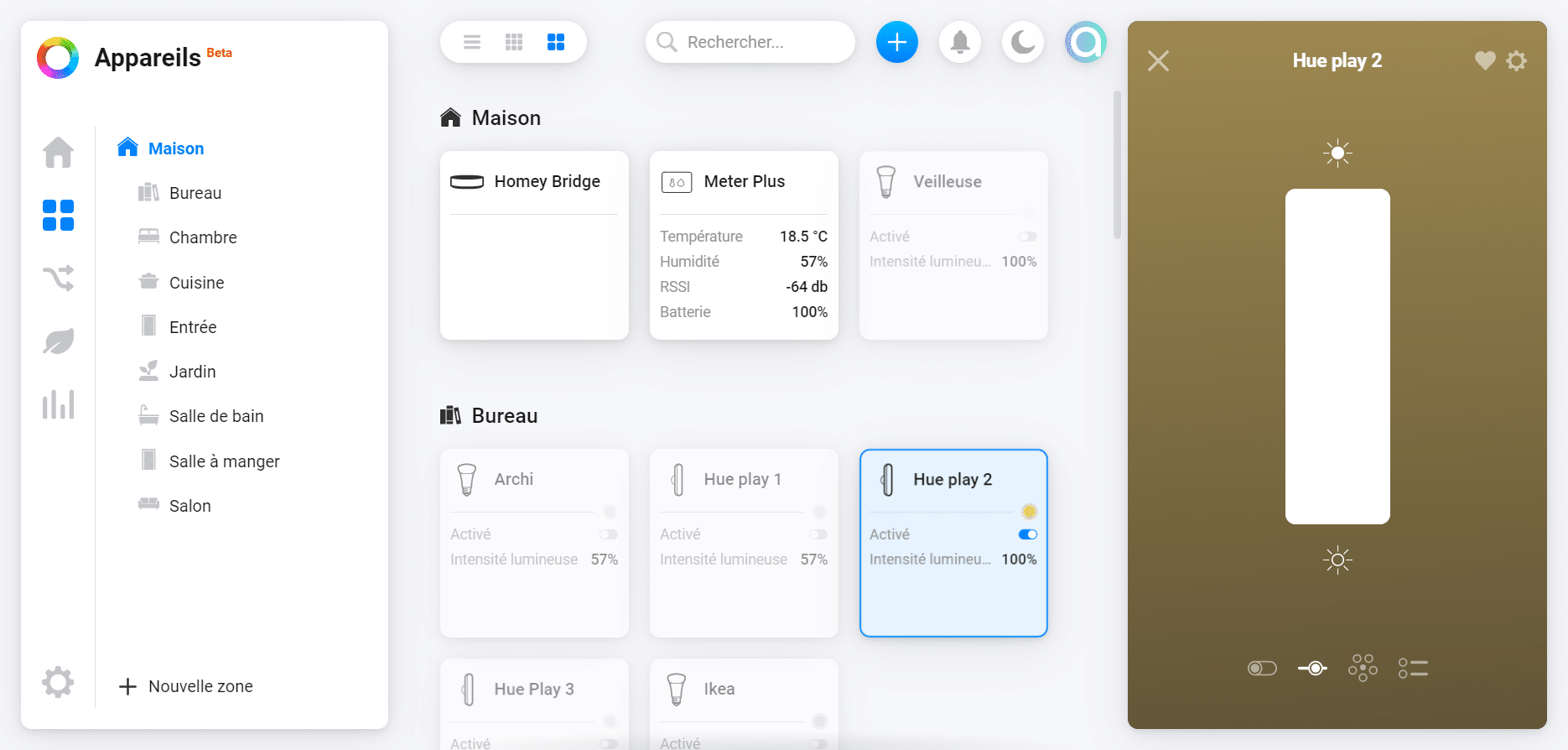This screenshot has width=1568, height=750.
Task: Open notifications bell
Action: coord(960,42)
